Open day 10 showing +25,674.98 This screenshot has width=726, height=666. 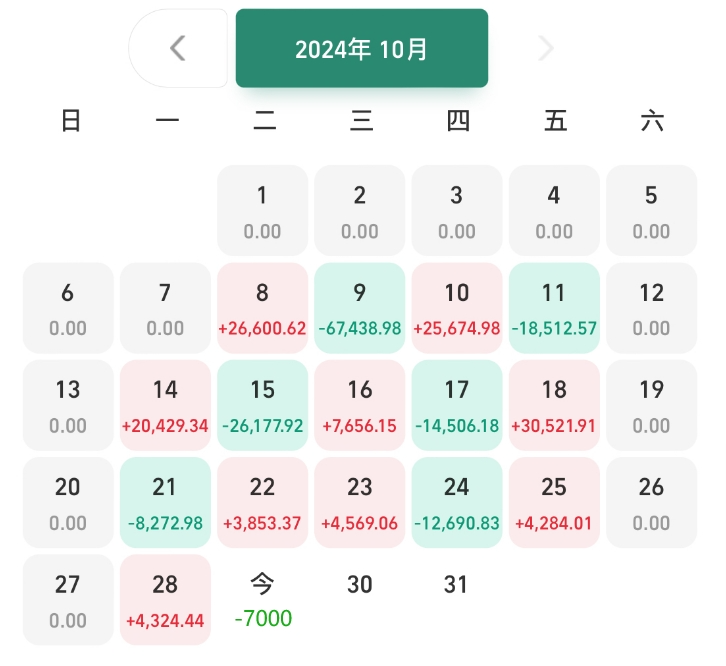457,308
